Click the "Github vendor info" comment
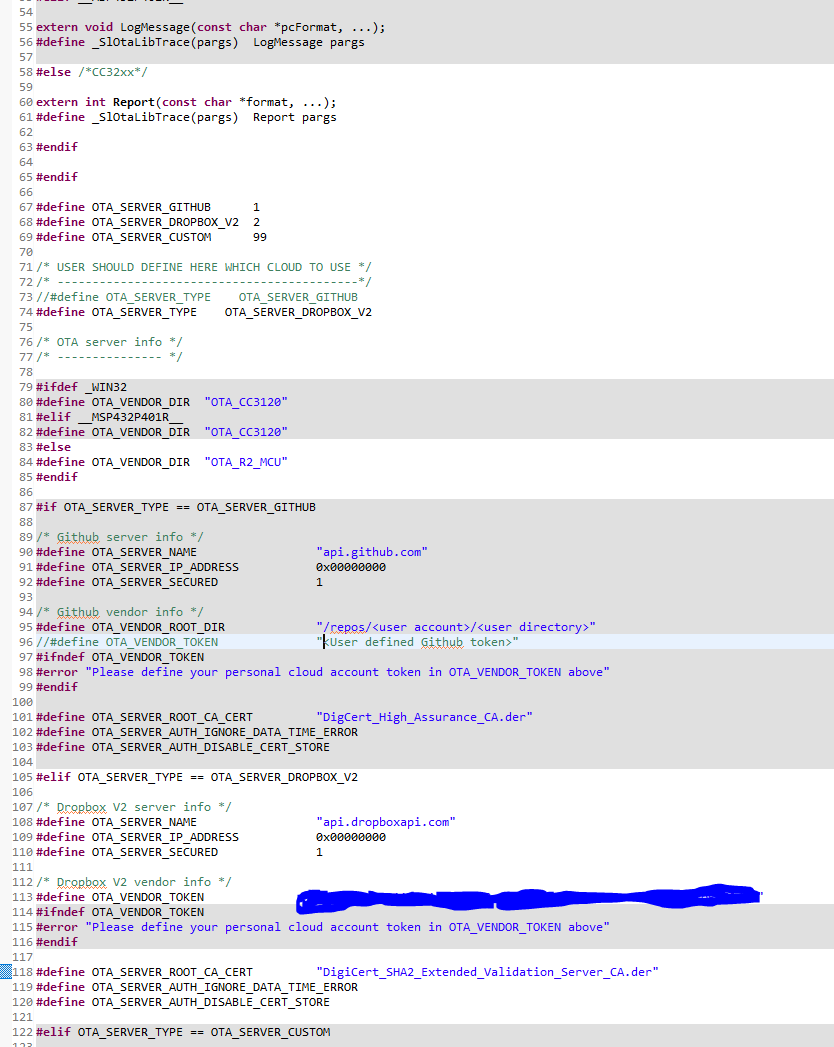 (x=120, y=612)
